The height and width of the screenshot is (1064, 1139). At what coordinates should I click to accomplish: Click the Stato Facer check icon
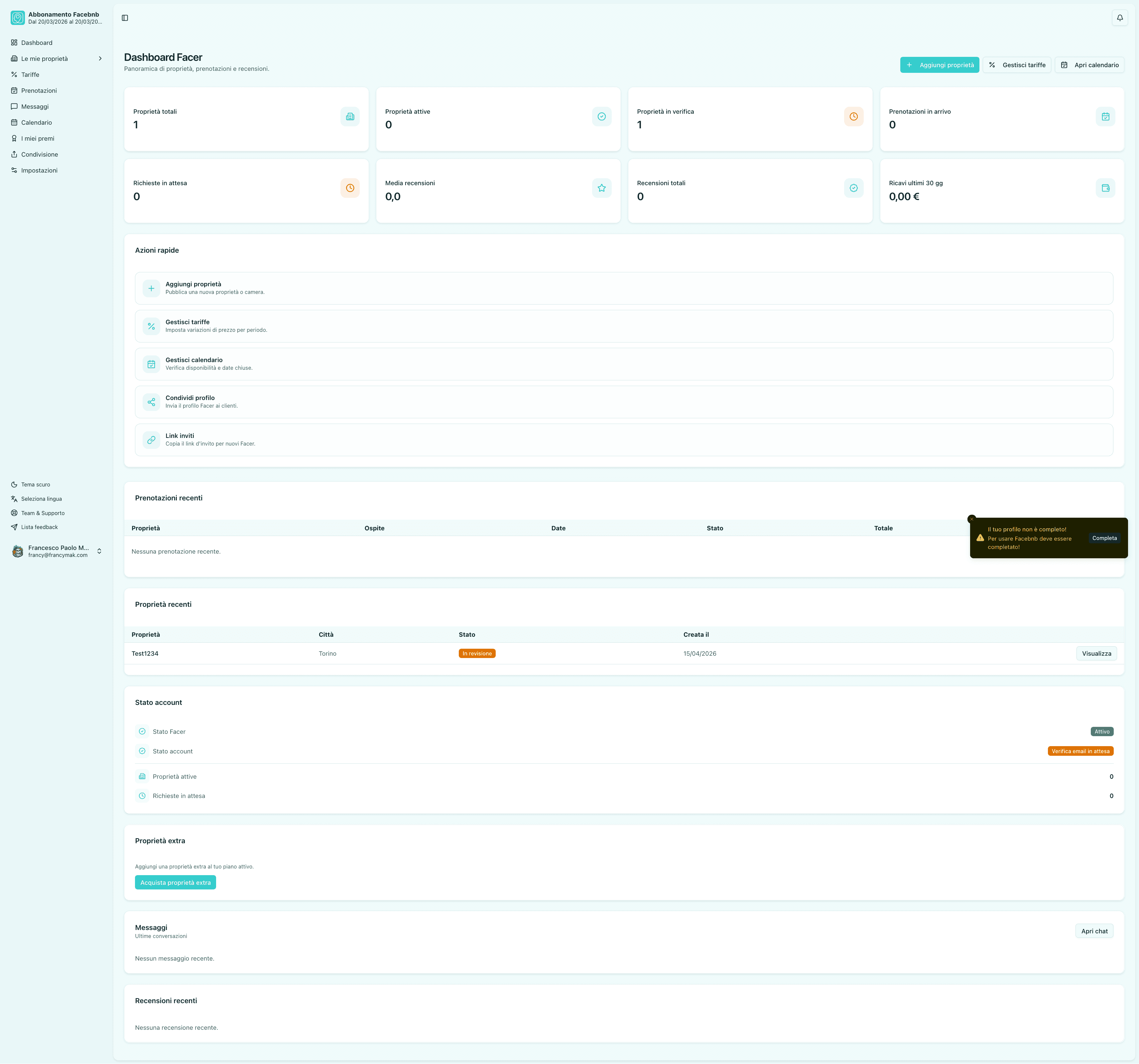click(x=142, y=732)
